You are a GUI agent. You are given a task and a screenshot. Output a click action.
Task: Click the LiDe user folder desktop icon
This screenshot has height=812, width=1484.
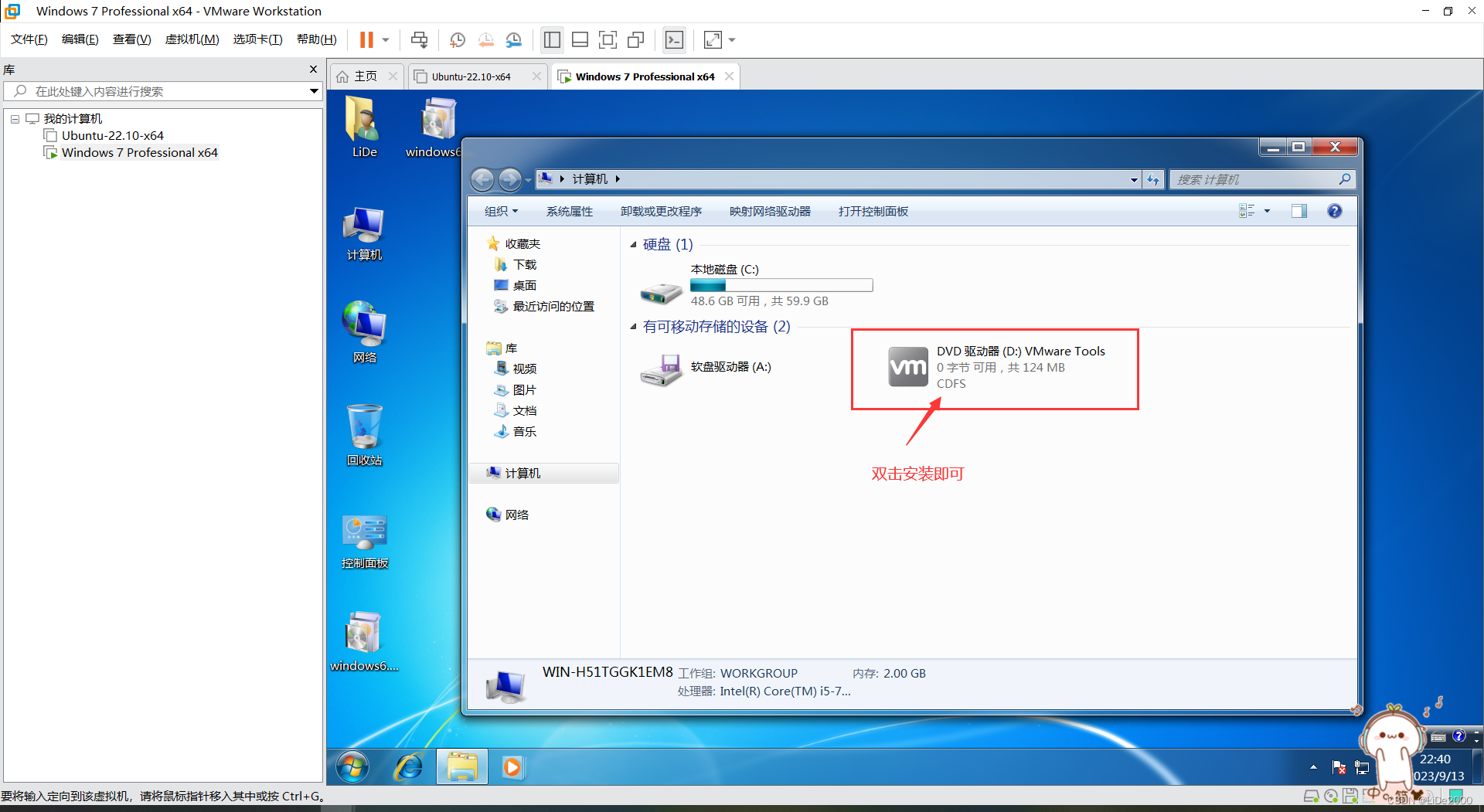click(x=364, y=127)
